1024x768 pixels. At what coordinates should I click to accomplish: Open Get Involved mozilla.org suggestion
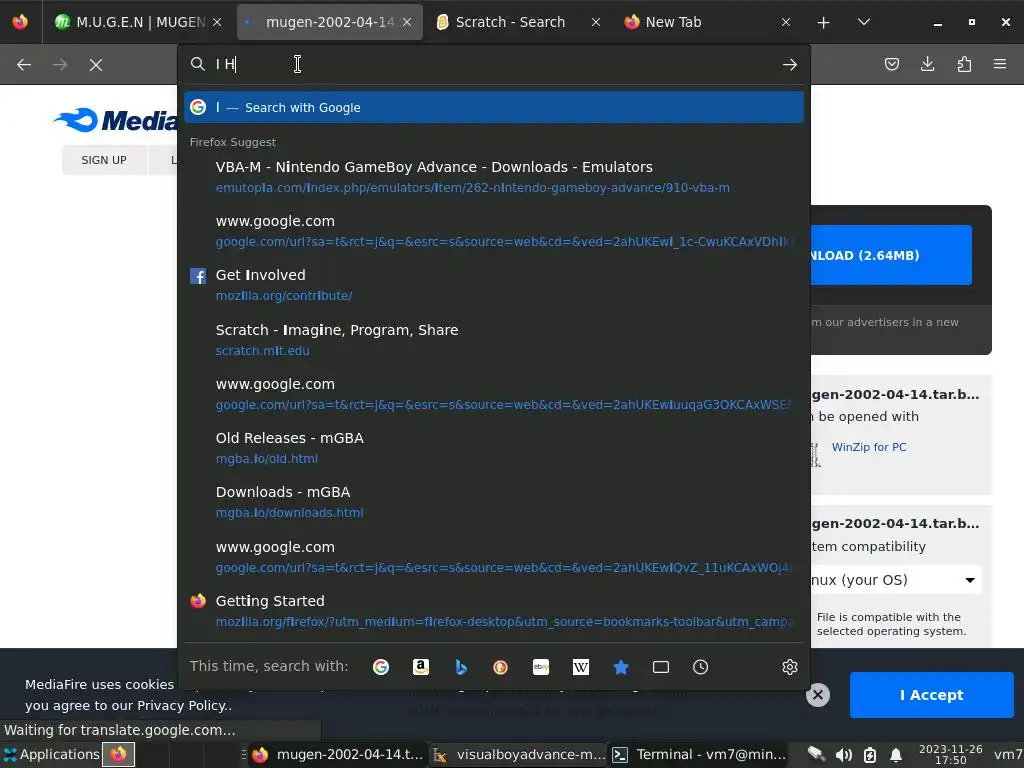point(494,285)
